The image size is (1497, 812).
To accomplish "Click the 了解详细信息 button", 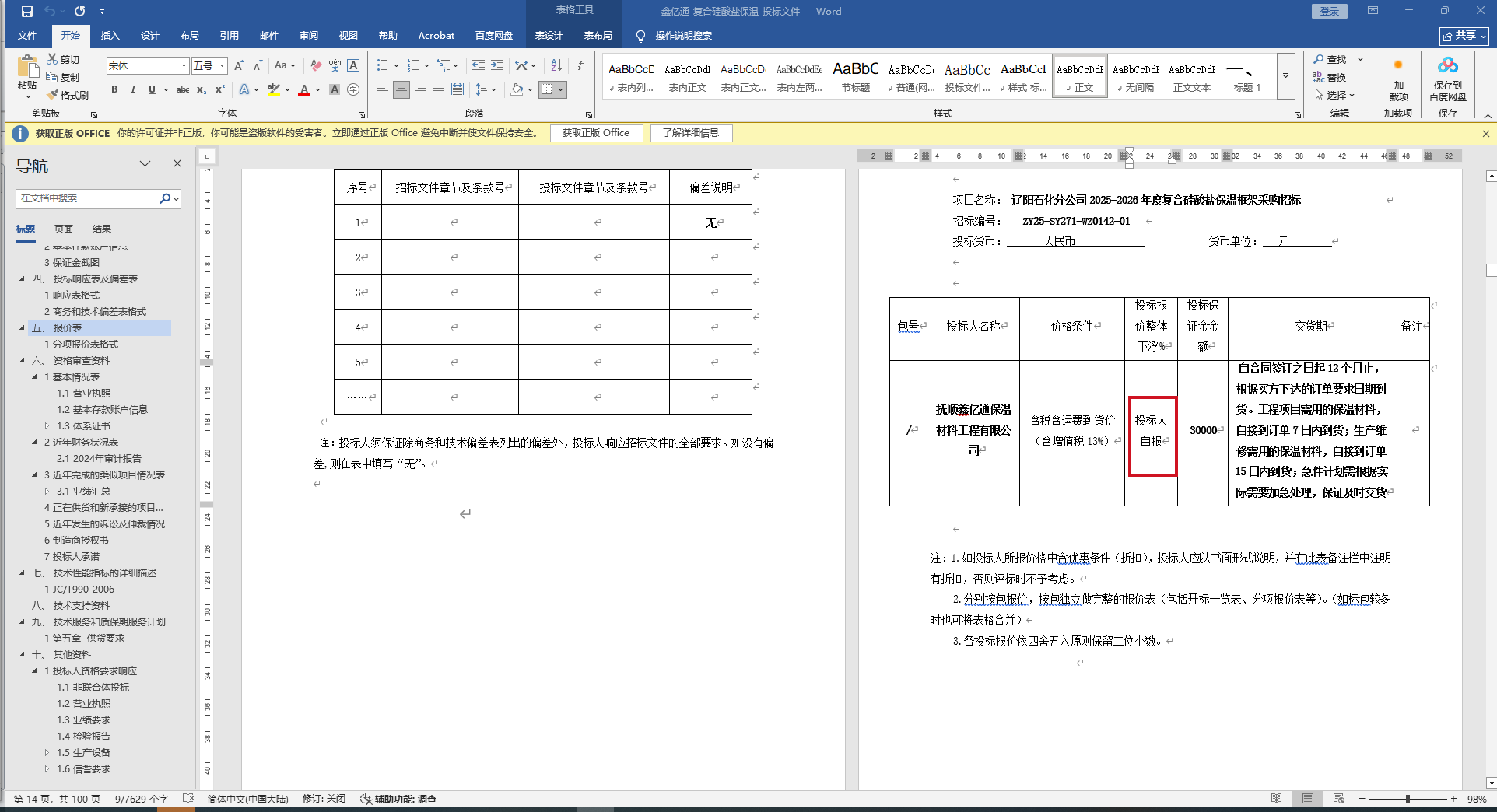I will click(691, 133).
